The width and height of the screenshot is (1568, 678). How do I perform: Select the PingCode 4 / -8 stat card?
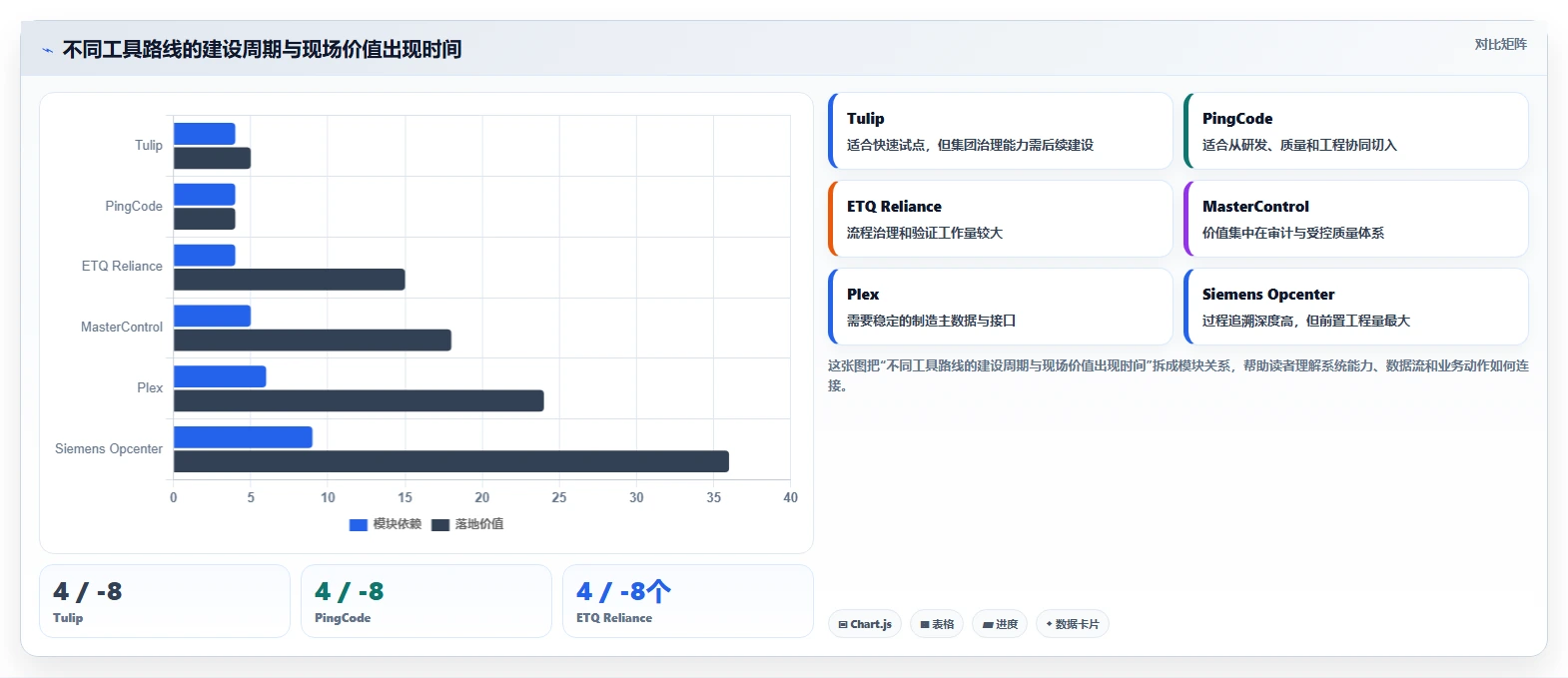426,601
